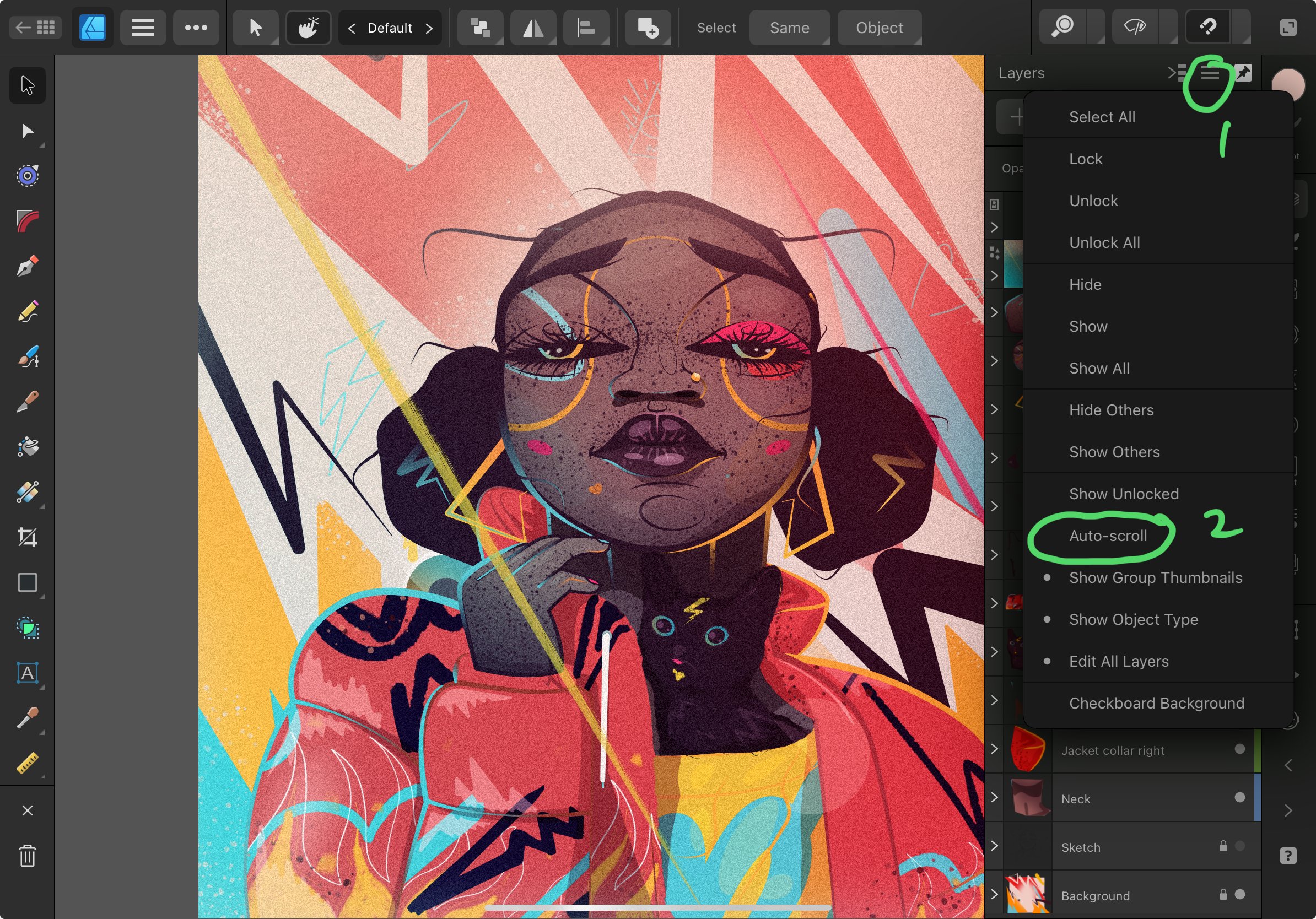Viewport: 1316px width, 919px height.
Task: Expand the Neck layer group
Action: coord(995,798)
